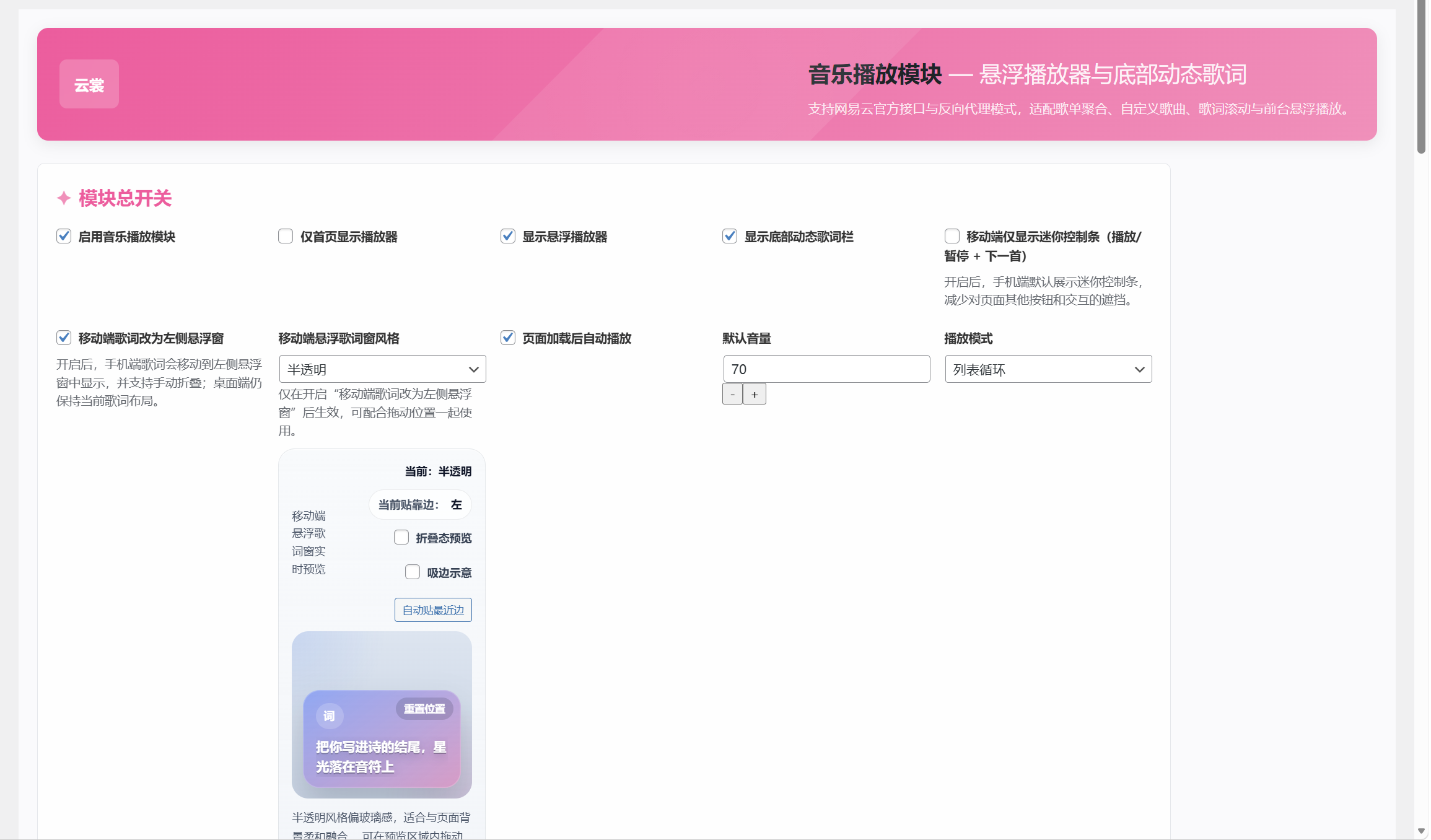Click the 词 lyric icon in preview
Image resolution: width=1431 pixels, height=840 pixels.
329,716
